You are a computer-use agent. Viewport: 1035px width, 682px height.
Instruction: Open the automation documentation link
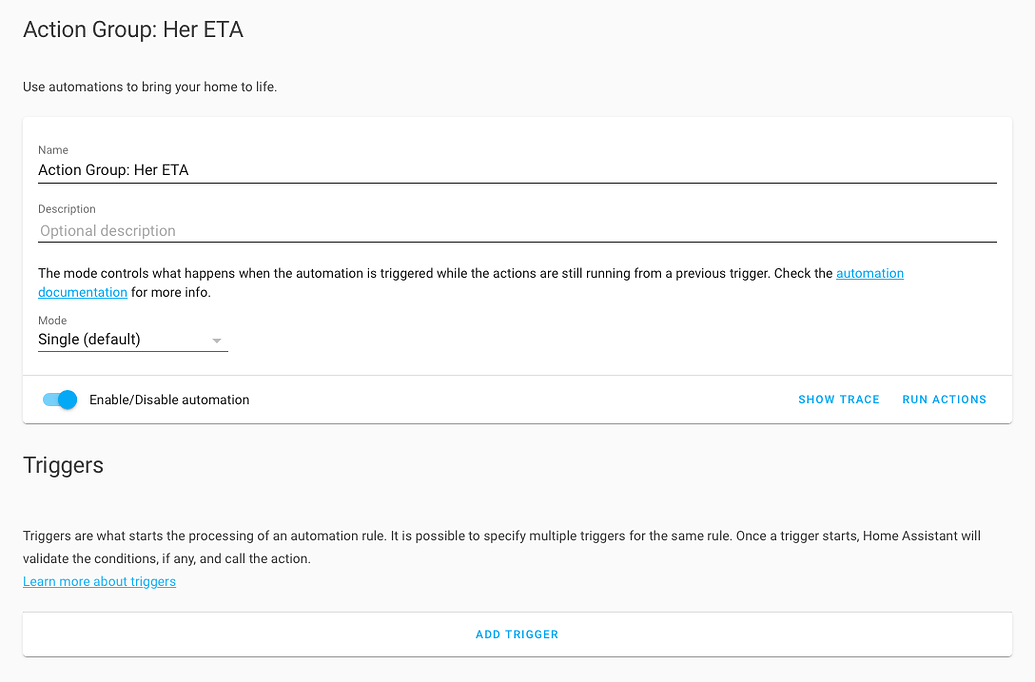coord(869,273)
